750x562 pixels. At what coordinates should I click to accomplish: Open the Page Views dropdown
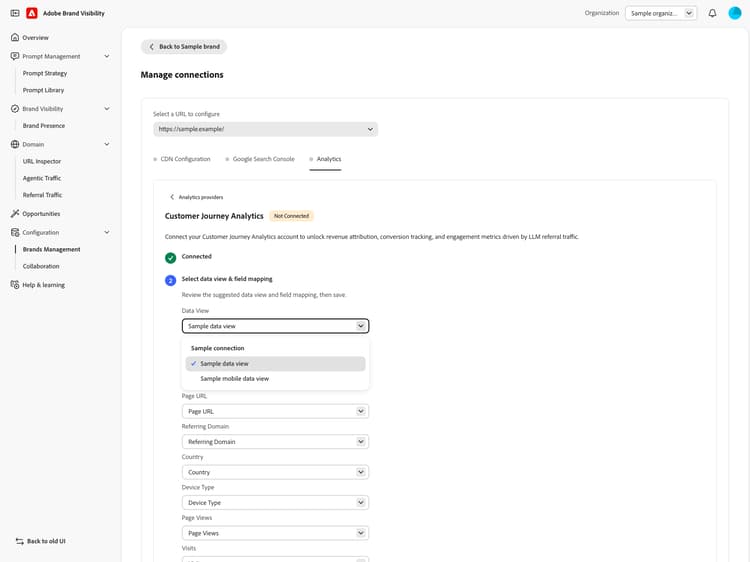[x=276, y=533]
